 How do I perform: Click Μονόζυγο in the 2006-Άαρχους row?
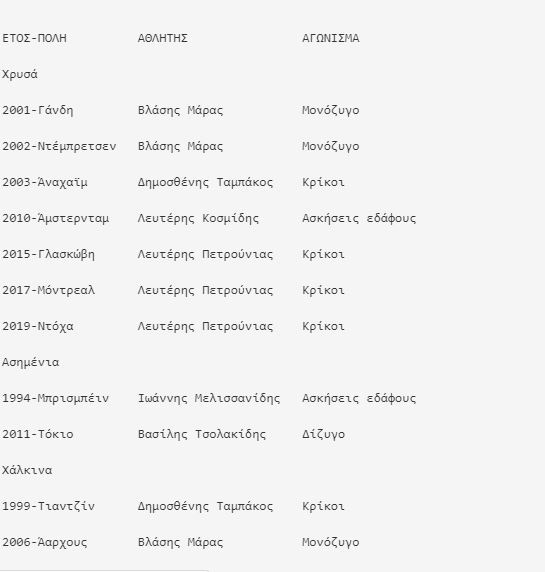tap(331, 542)
